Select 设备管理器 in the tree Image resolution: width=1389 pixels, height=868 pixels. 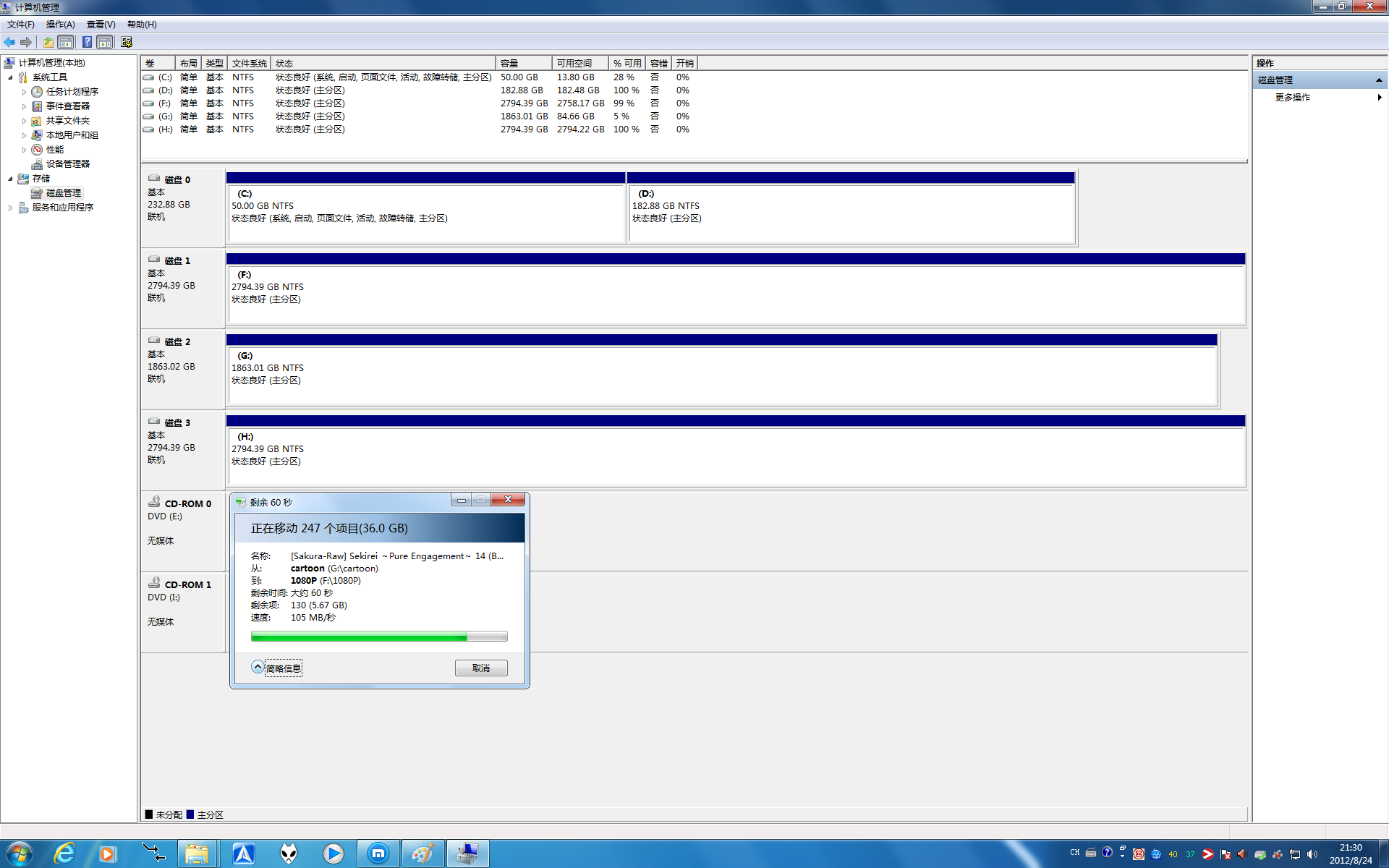67,164
